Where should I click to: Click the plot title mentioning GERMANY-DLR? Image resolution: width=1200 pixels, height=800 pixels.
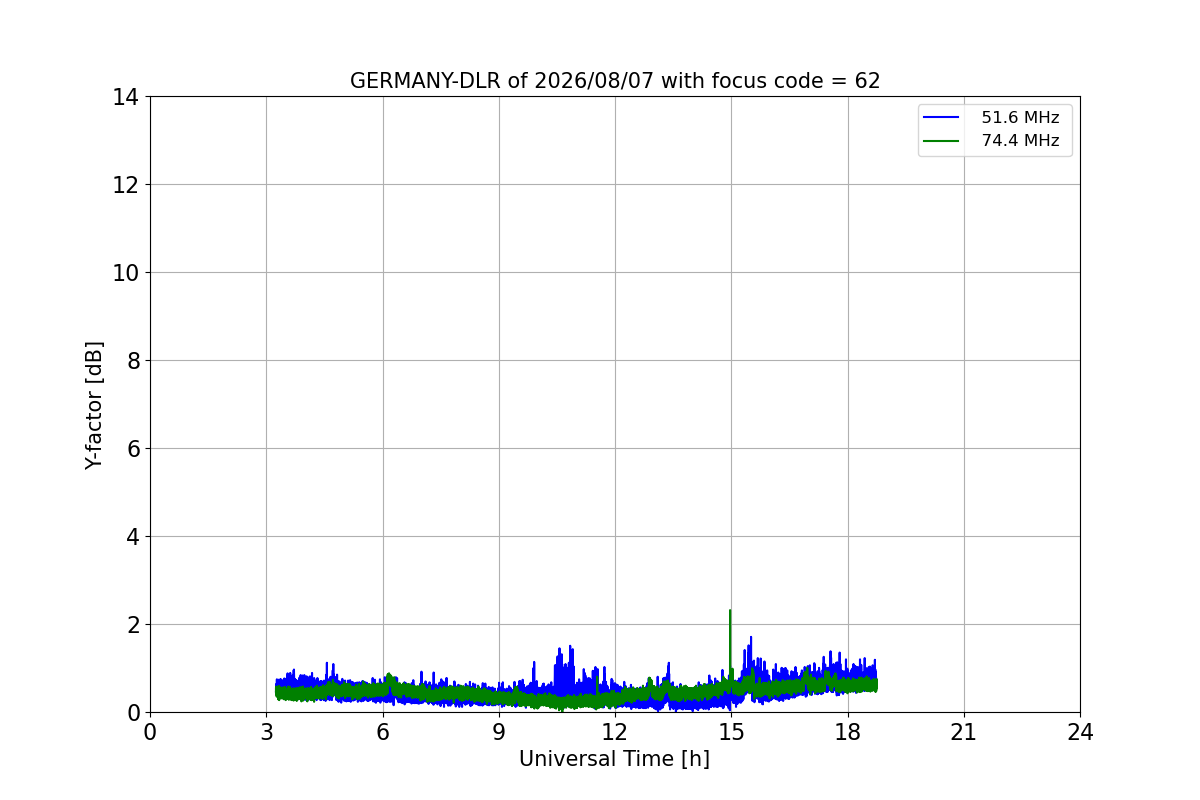[x=615, y=81]
